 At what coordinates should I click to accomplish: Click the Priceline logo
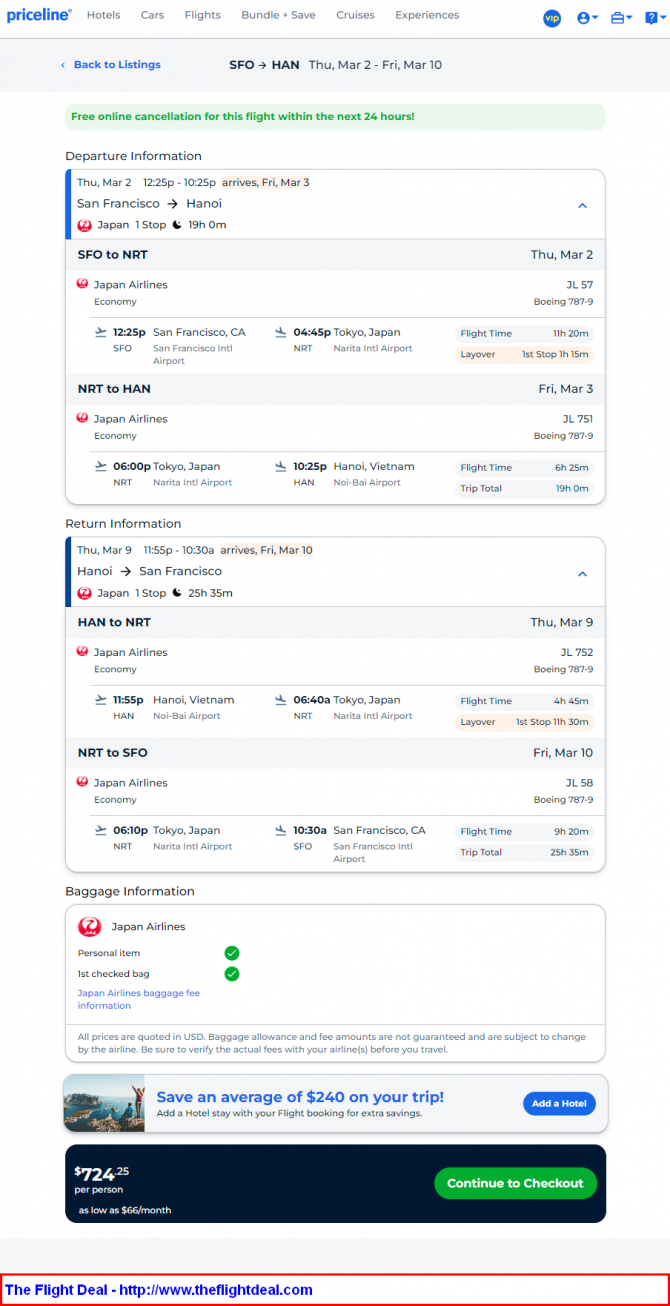coord(39,15)
